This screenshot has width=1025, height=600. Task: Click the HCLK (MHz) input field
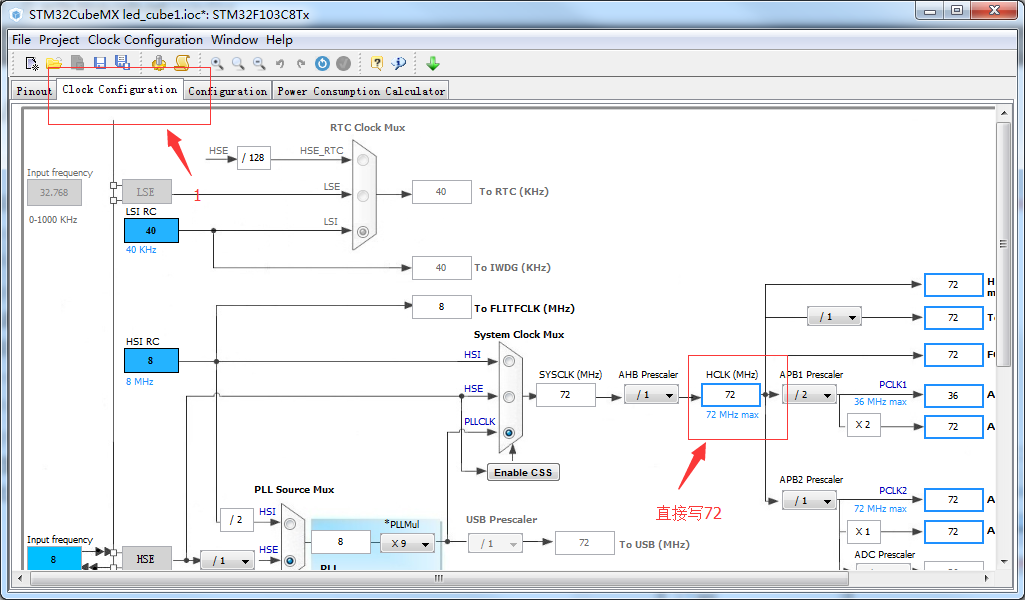730,395
